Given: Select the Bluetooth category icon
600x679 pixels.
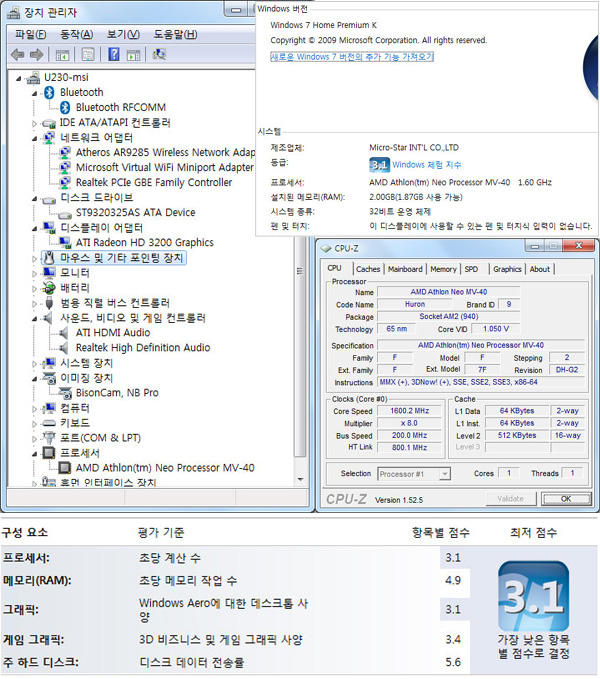Looking at the screenshot, I should coord(49,92).
